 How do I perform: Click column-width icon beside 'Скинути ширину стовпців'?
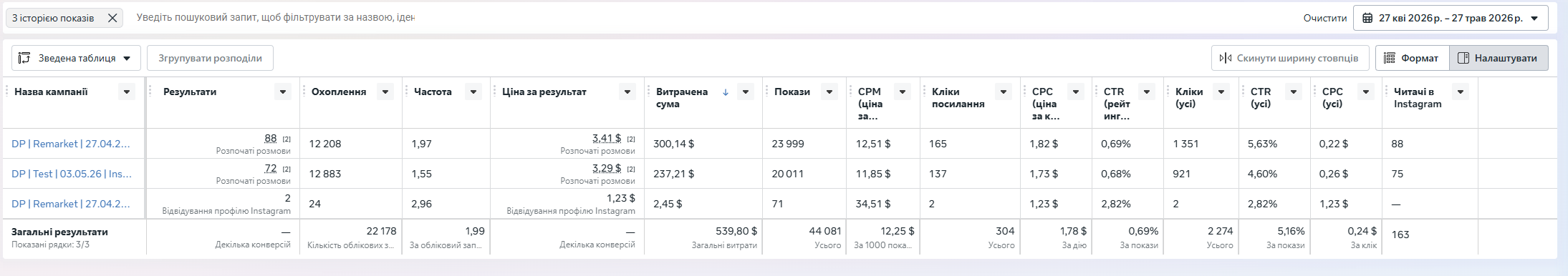pos(1225,58)
